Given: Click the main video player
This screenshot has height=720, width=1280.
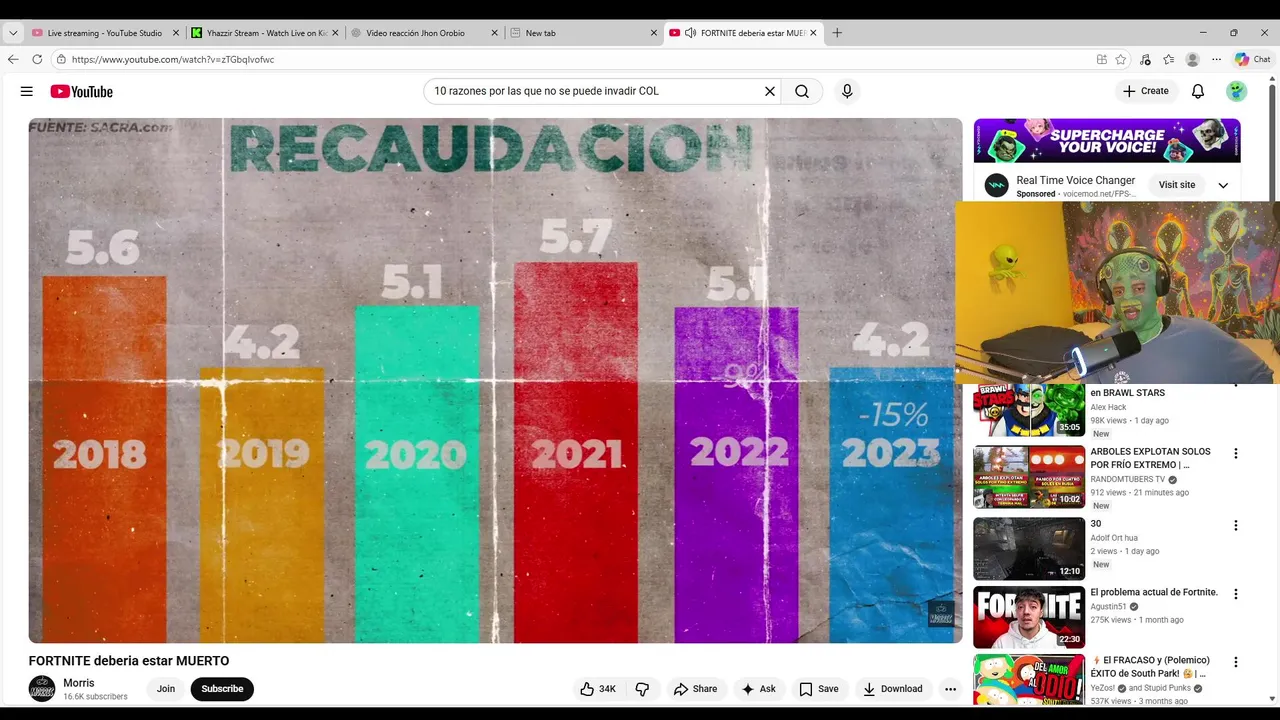Looking at the screenshot, I should (495, 380).
